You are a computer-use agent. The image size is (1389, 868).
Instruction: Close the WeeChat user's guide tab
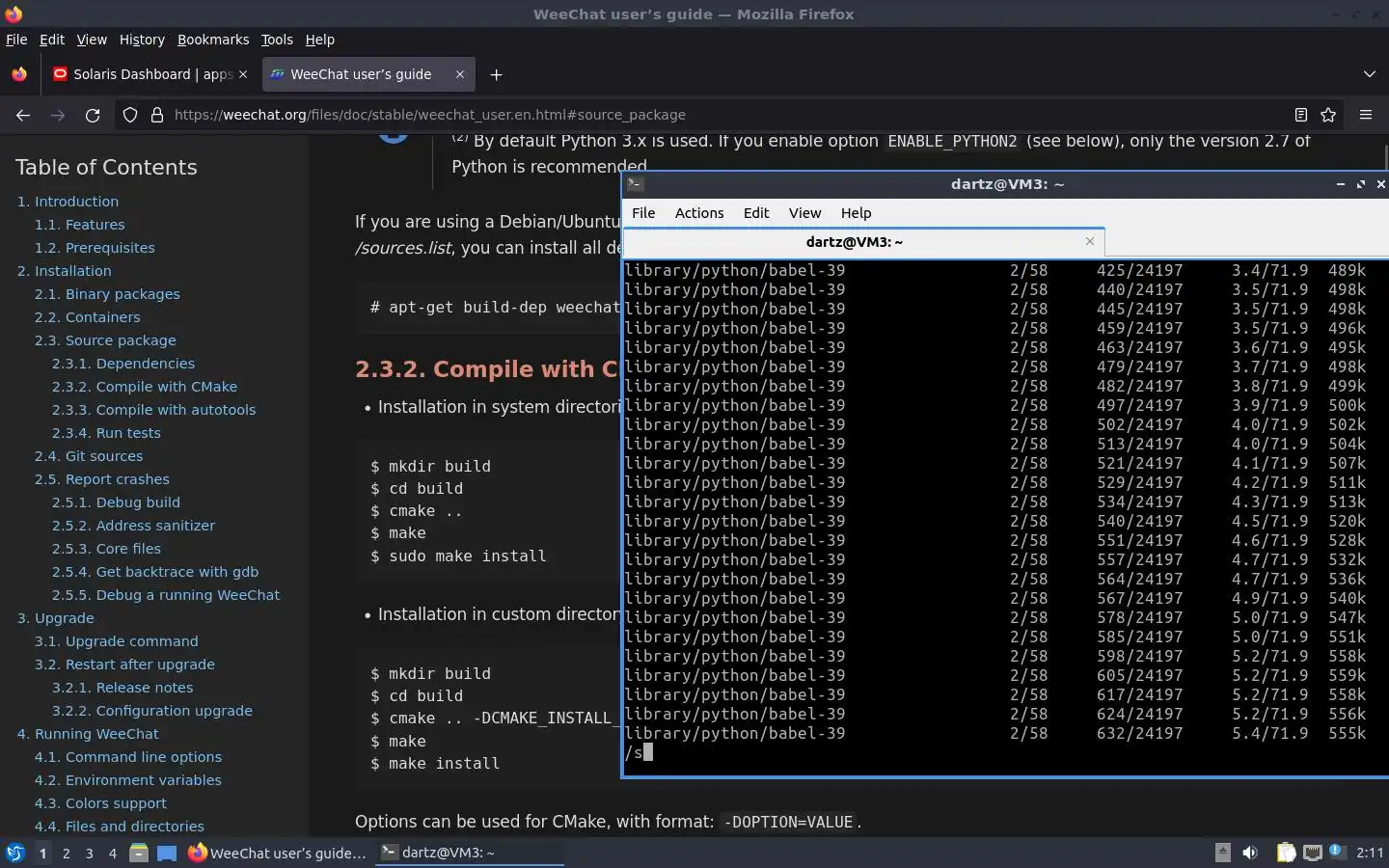click(460, 74)
